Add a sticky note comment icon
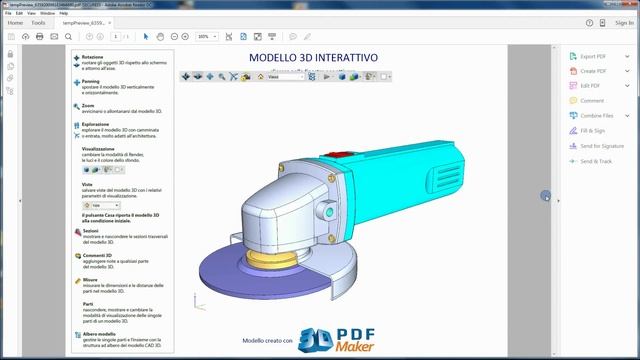The height and width of the screenshot is (360, 640). pyautogui.click(x=293, y=37)
